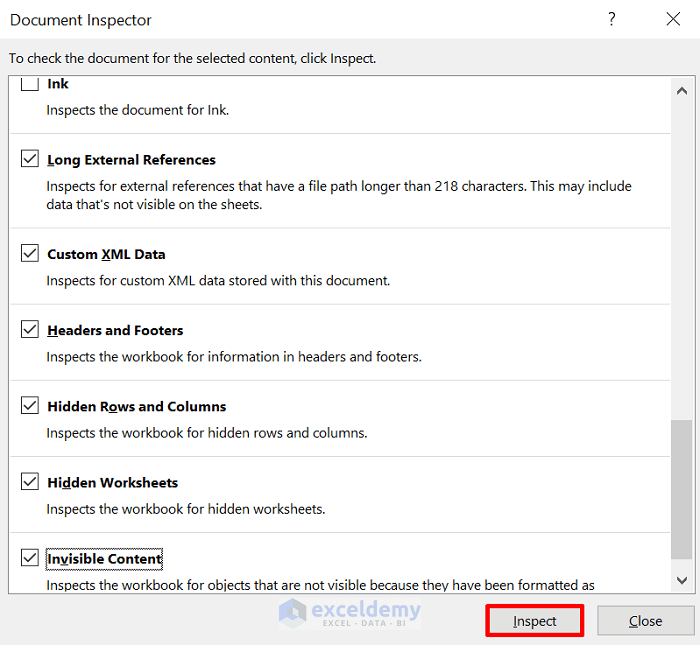
Task: Disable Hidden Rows and Columns checkbox
Action: (x=30, y=405)
